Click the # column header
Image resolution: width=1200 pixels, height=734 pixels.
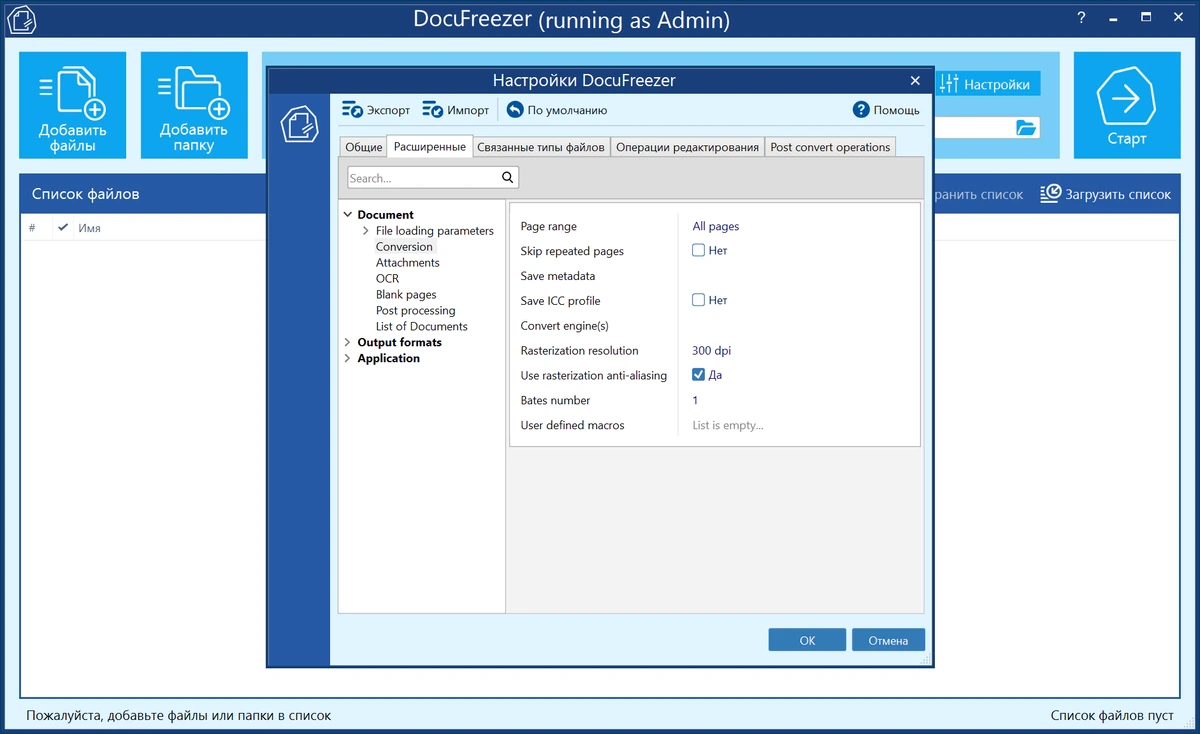[x=32, y=228]
